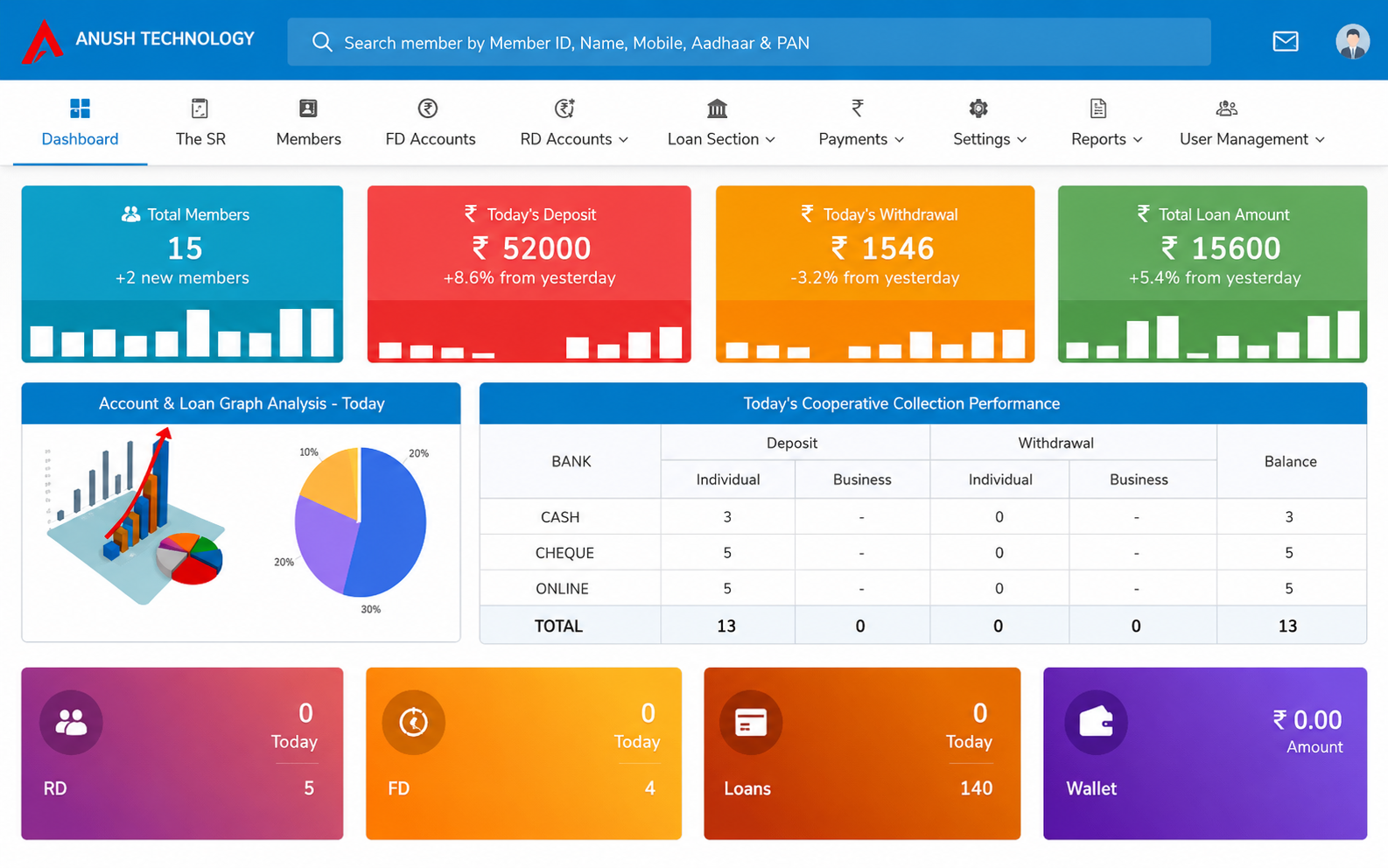Click the search magnifier icon
Image resolution: width=1388 pixels, height=868 pixels.
[x=322, y=42]
